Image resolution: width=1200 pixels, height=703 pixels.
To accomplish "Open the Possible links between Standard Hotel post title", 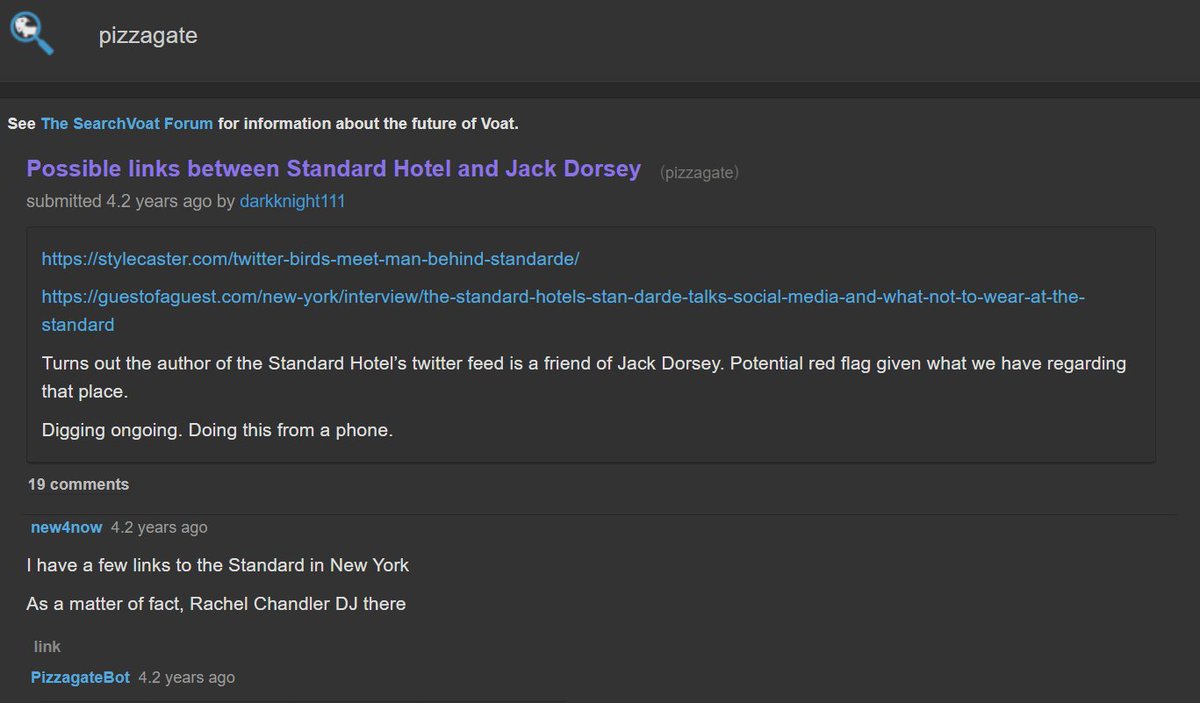I will [x=333, y=168].
